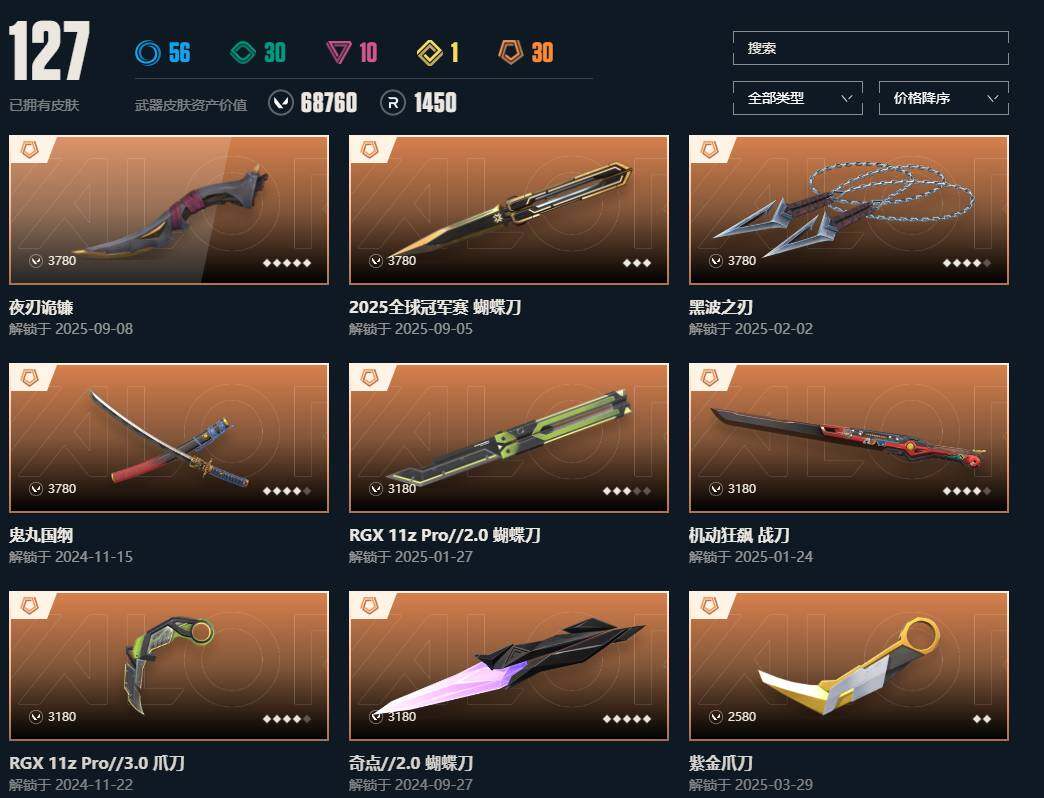Open the 2025全球冠军赛 蝴蝶刀 skin card
Screen dimensions: 1044x798
(509, 210)
